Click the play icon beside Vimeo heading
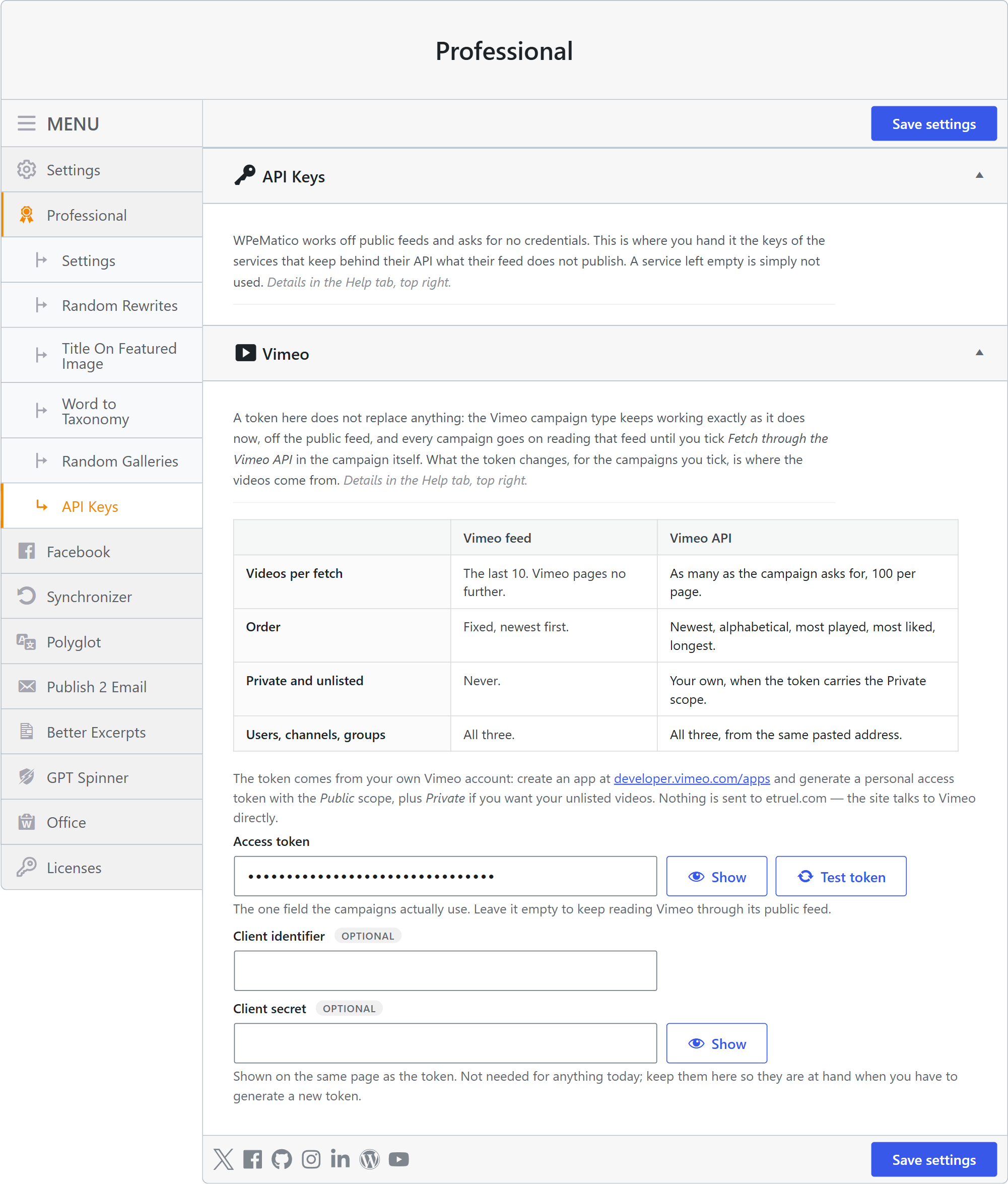 (245, 353)
